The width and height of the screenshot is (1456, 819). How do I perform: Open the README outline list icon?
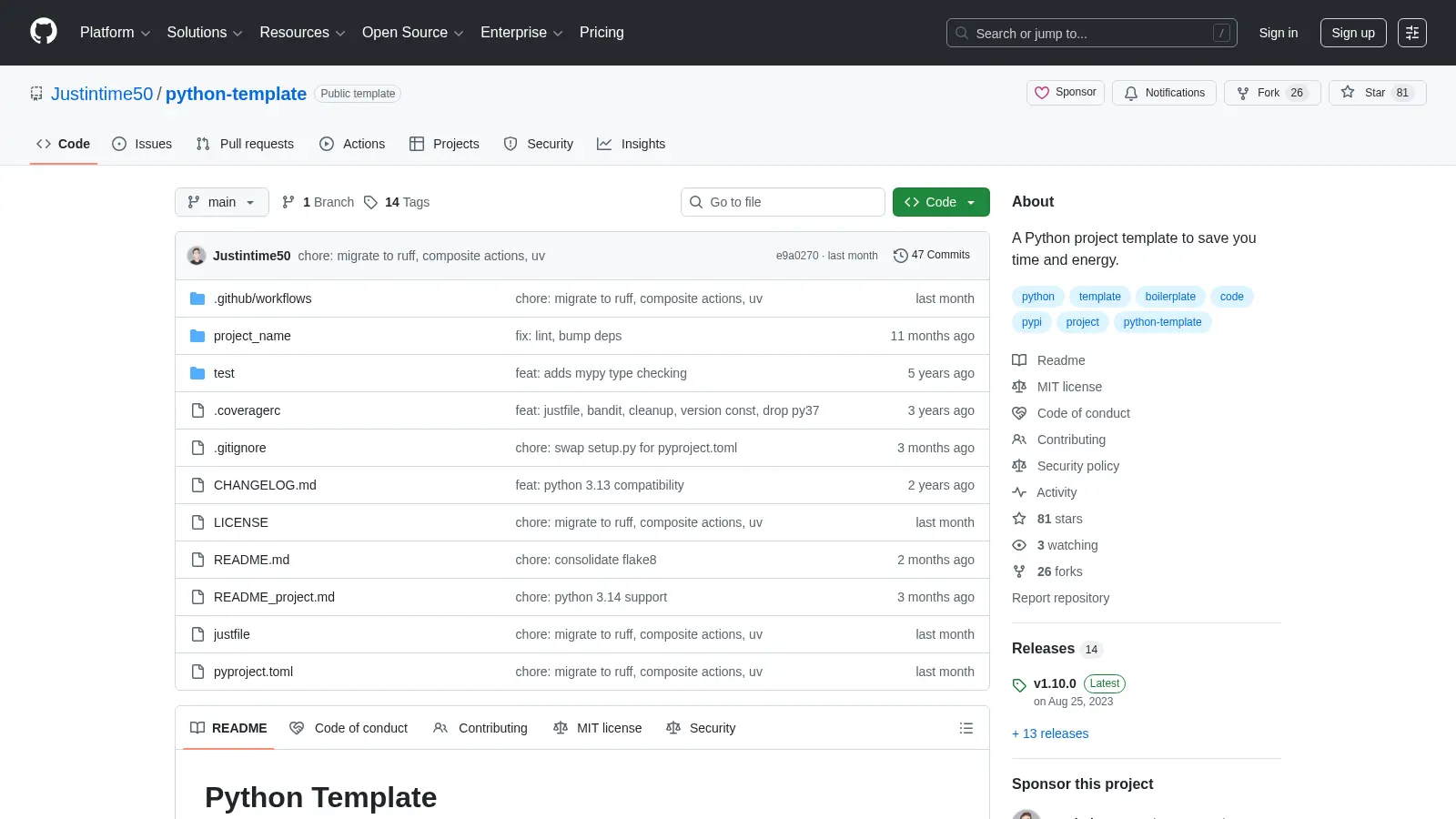(x=966, y=728)
